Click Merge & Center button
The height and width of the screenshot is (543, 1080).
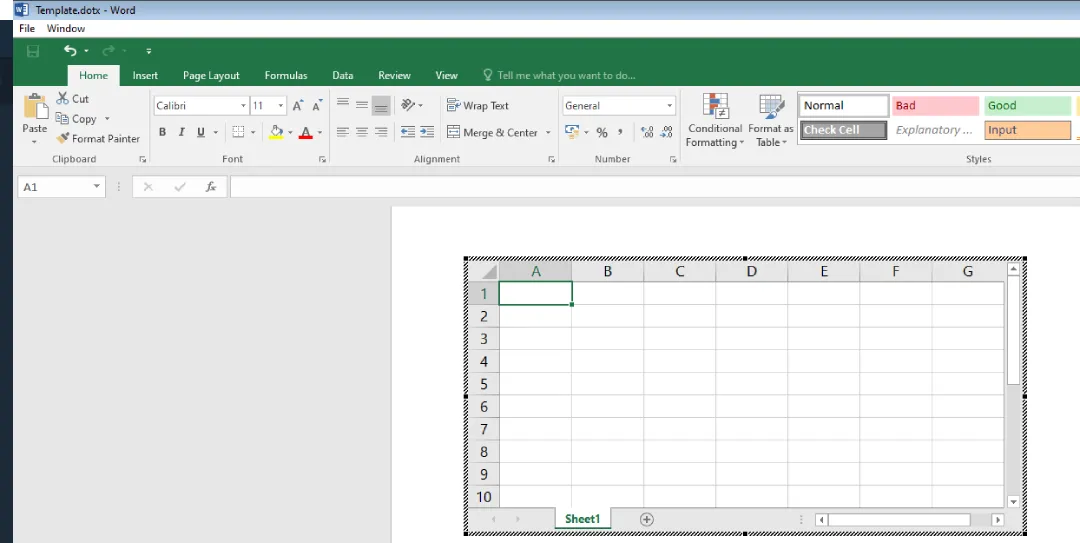click(492, 132)
